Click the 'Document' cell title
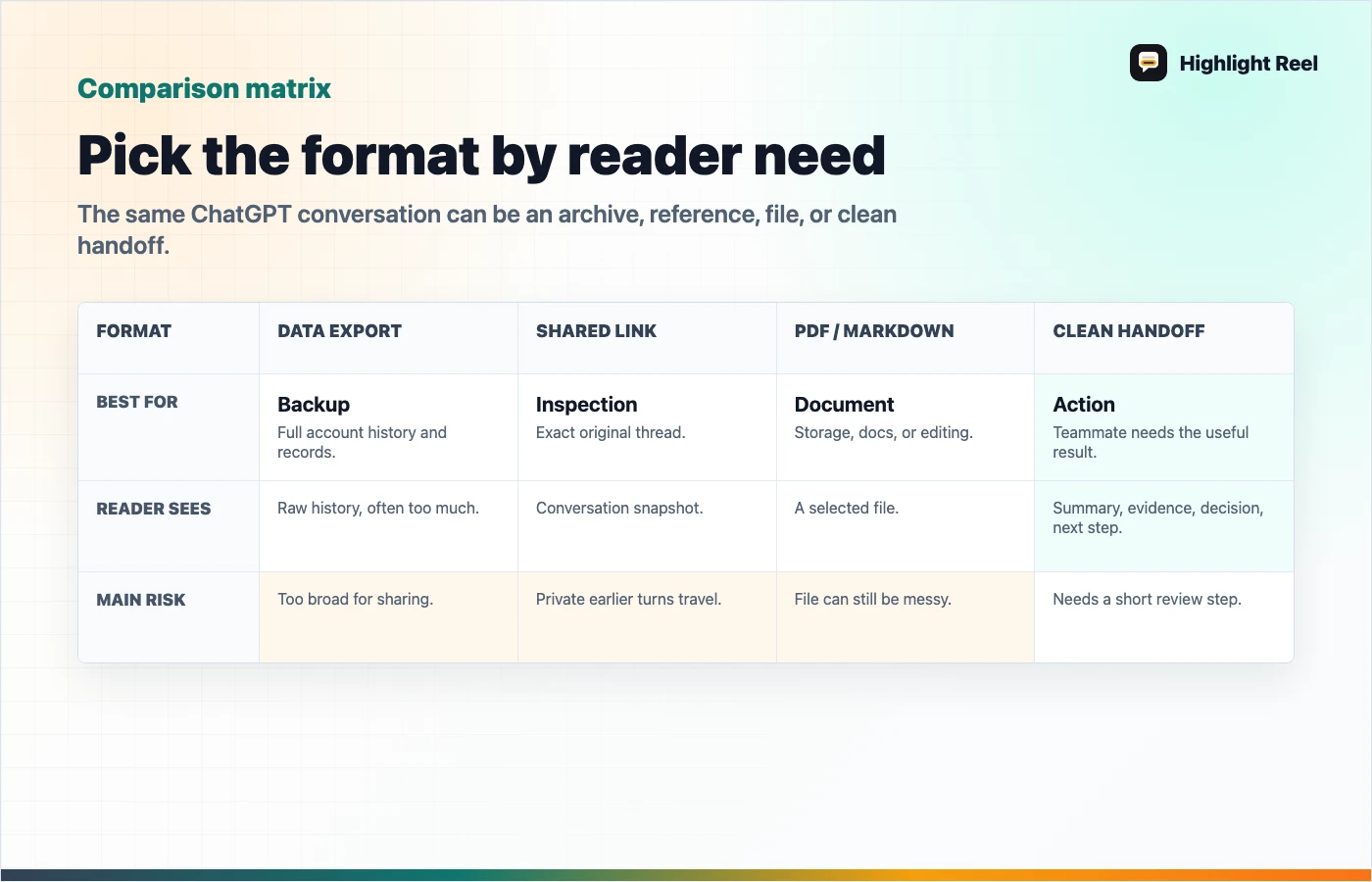The image size is (1372, 882). pyautogui.click(x=844, y=405)
